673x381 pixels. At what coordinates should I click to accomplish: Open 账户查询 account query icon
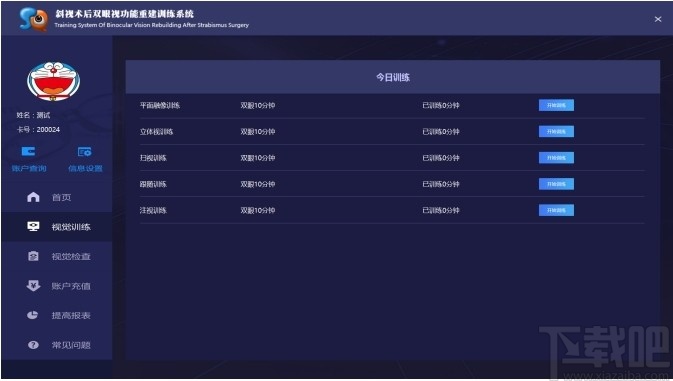coord(28,151)
